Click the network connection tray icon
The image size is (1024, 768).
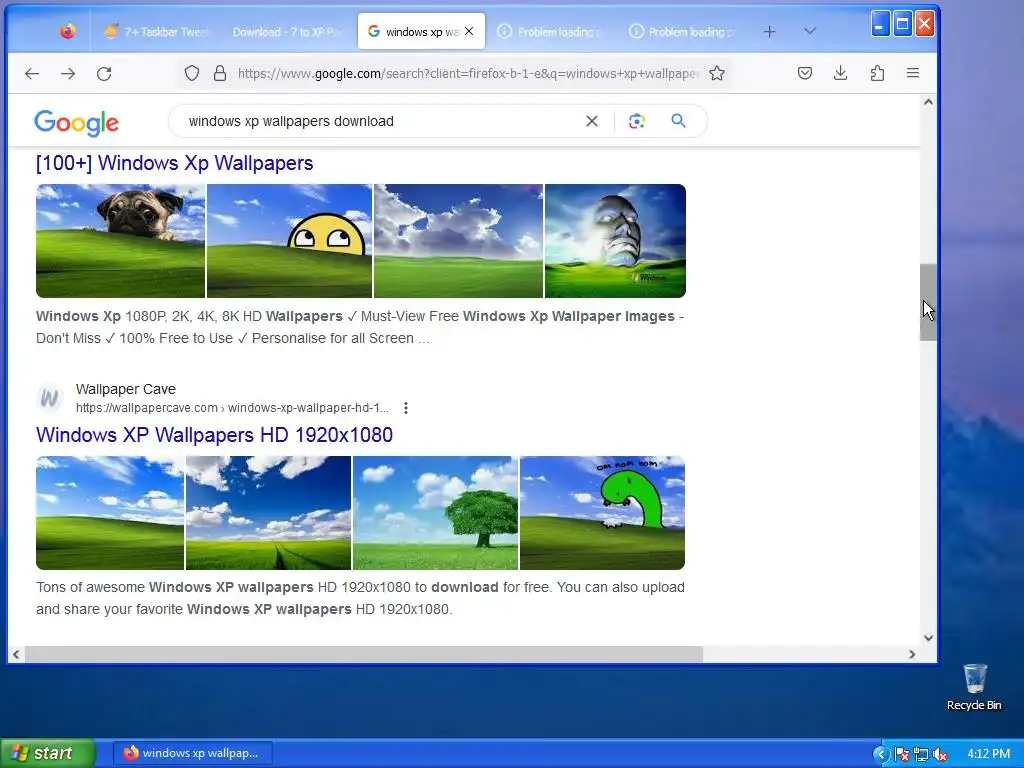point(921,754)
